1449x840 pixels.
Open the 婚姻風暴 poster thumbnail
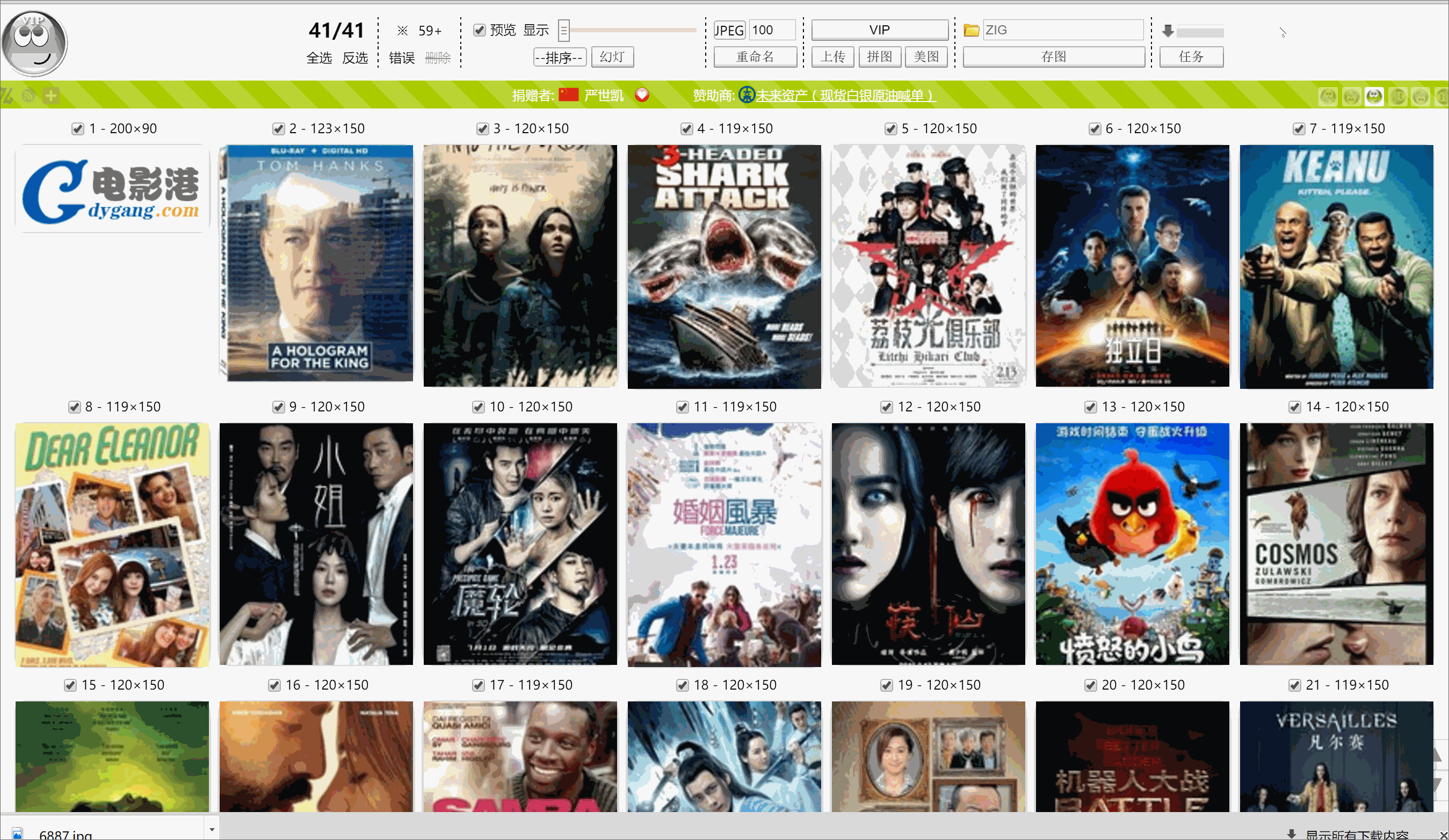tap(724, 545)
